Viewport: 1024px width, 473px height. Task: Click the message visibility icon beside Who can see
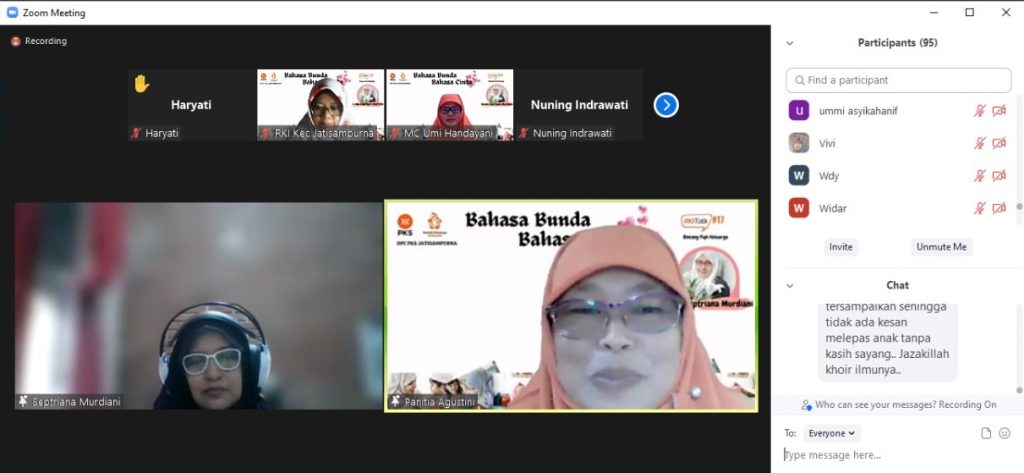(x=807, y=405)
